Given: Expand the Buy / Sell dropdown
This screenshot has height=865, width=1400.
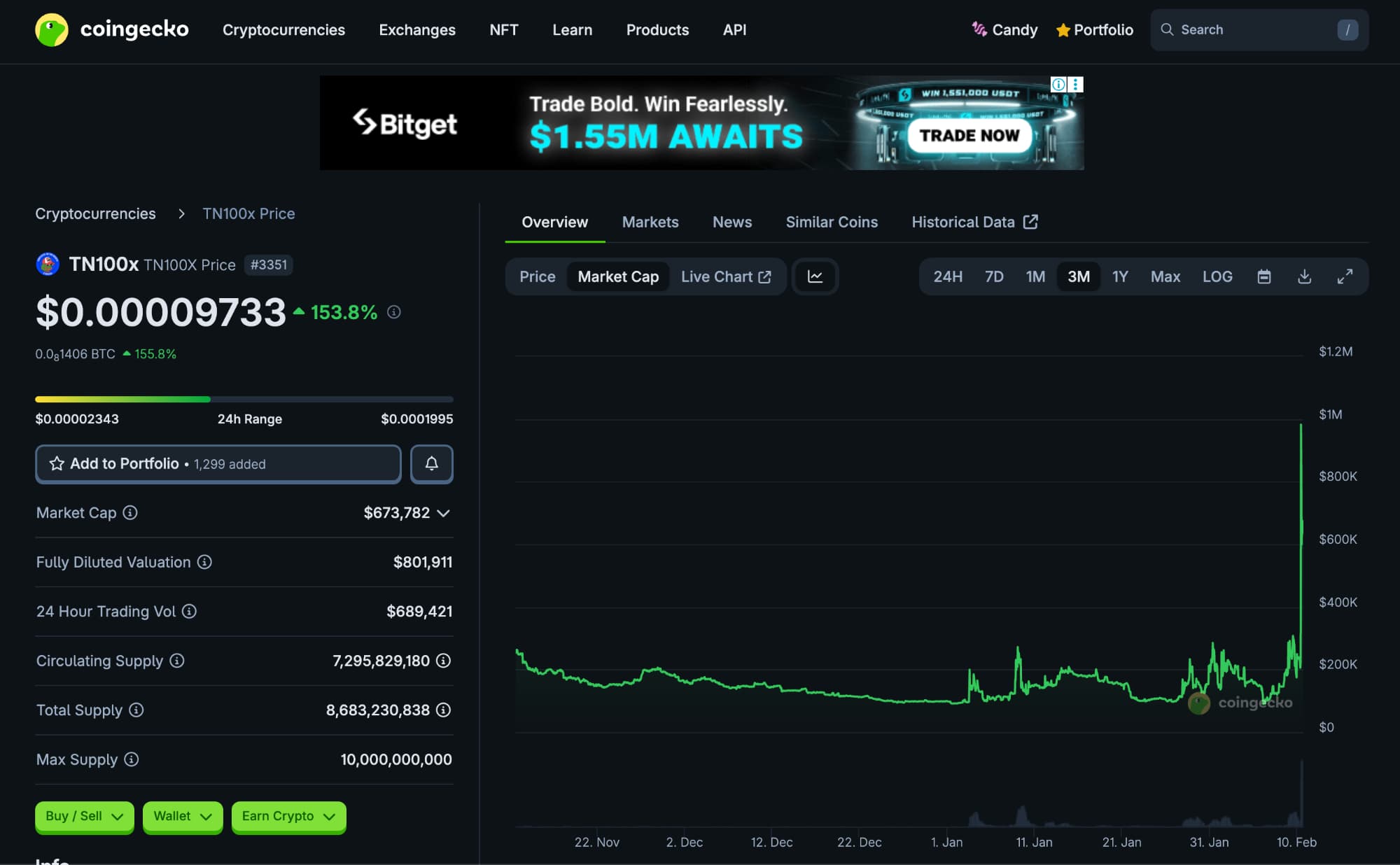Looking at the screenshot, I should point(84,816).
